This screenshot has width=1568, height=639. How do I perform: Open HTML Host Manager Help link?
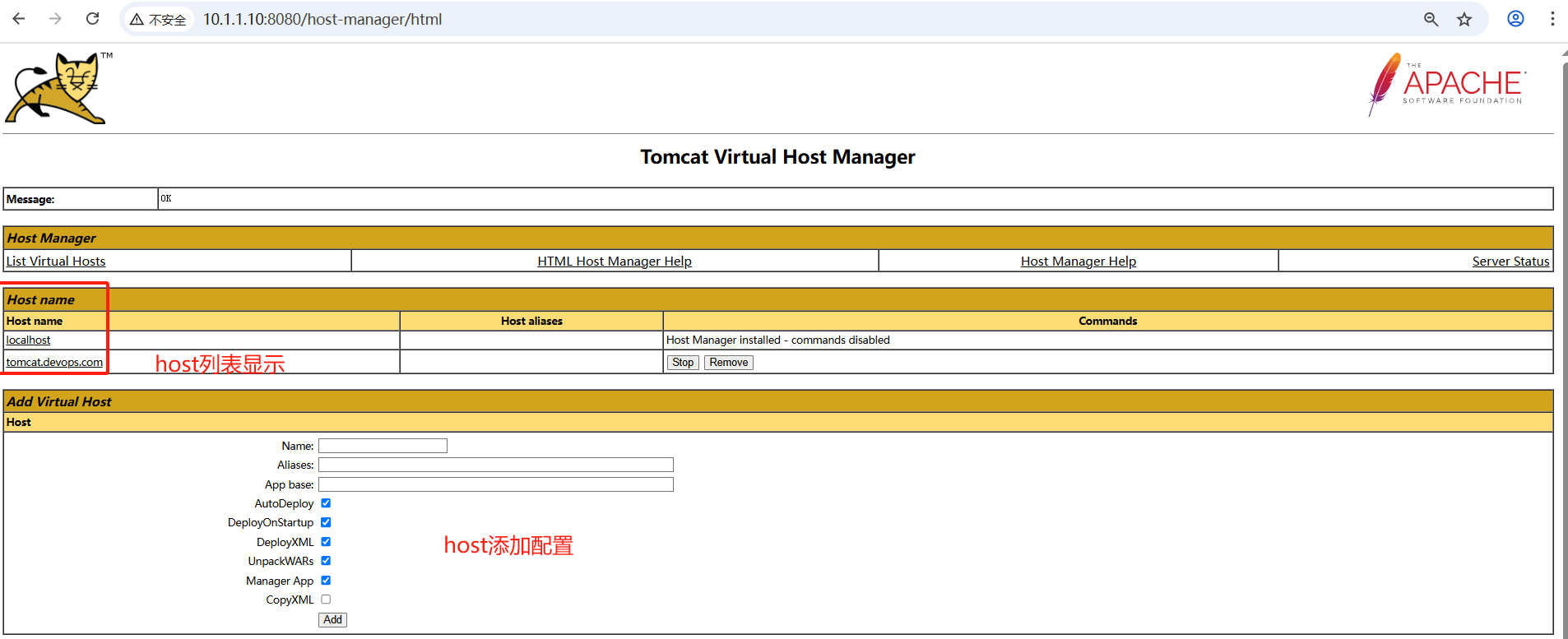615,261
